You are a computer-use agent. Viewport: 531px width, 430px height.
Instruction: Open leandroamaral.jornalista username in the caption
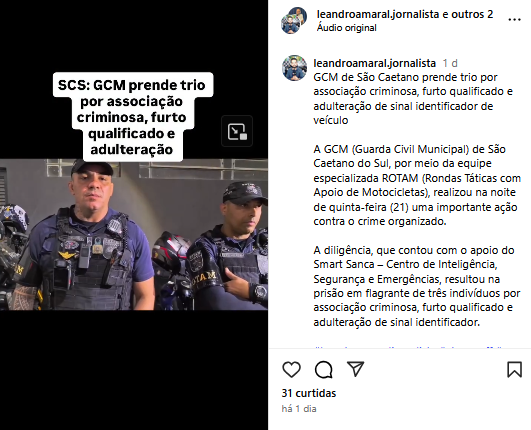pos(375,63)
